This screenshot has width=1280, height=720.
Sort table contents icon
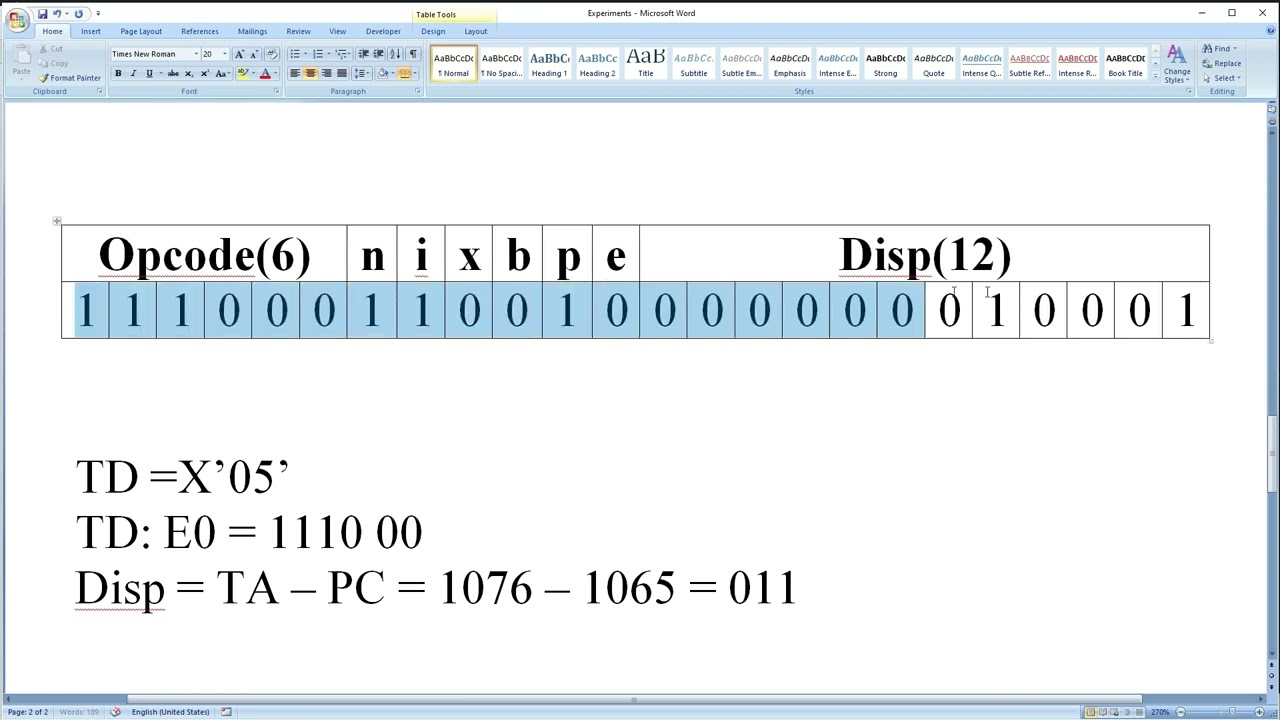point(395,54)
